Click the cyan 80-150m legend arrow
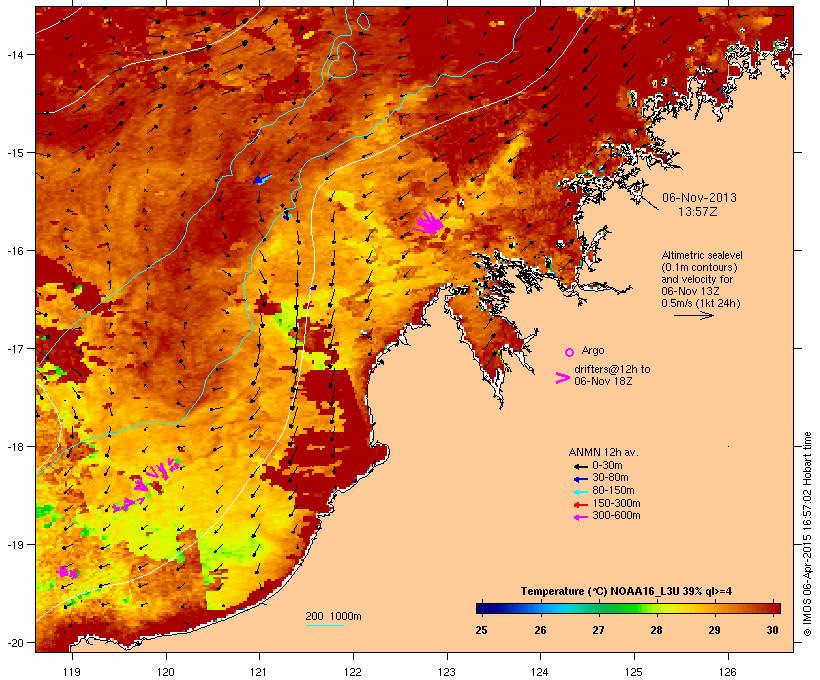The width and height of the screenshot is (820, 680). coord(580,492)
